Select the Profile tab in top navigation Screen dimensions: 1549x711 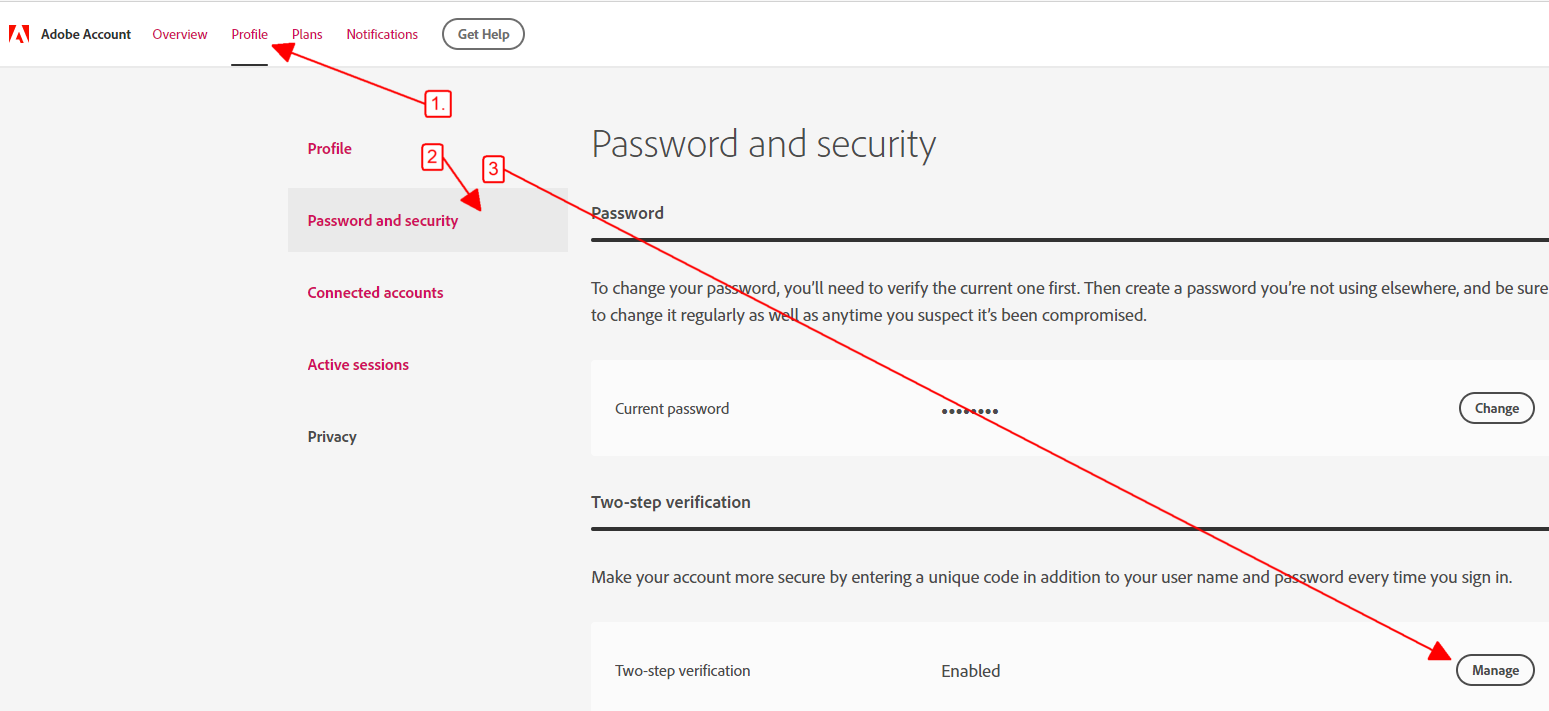click(249, 33)
